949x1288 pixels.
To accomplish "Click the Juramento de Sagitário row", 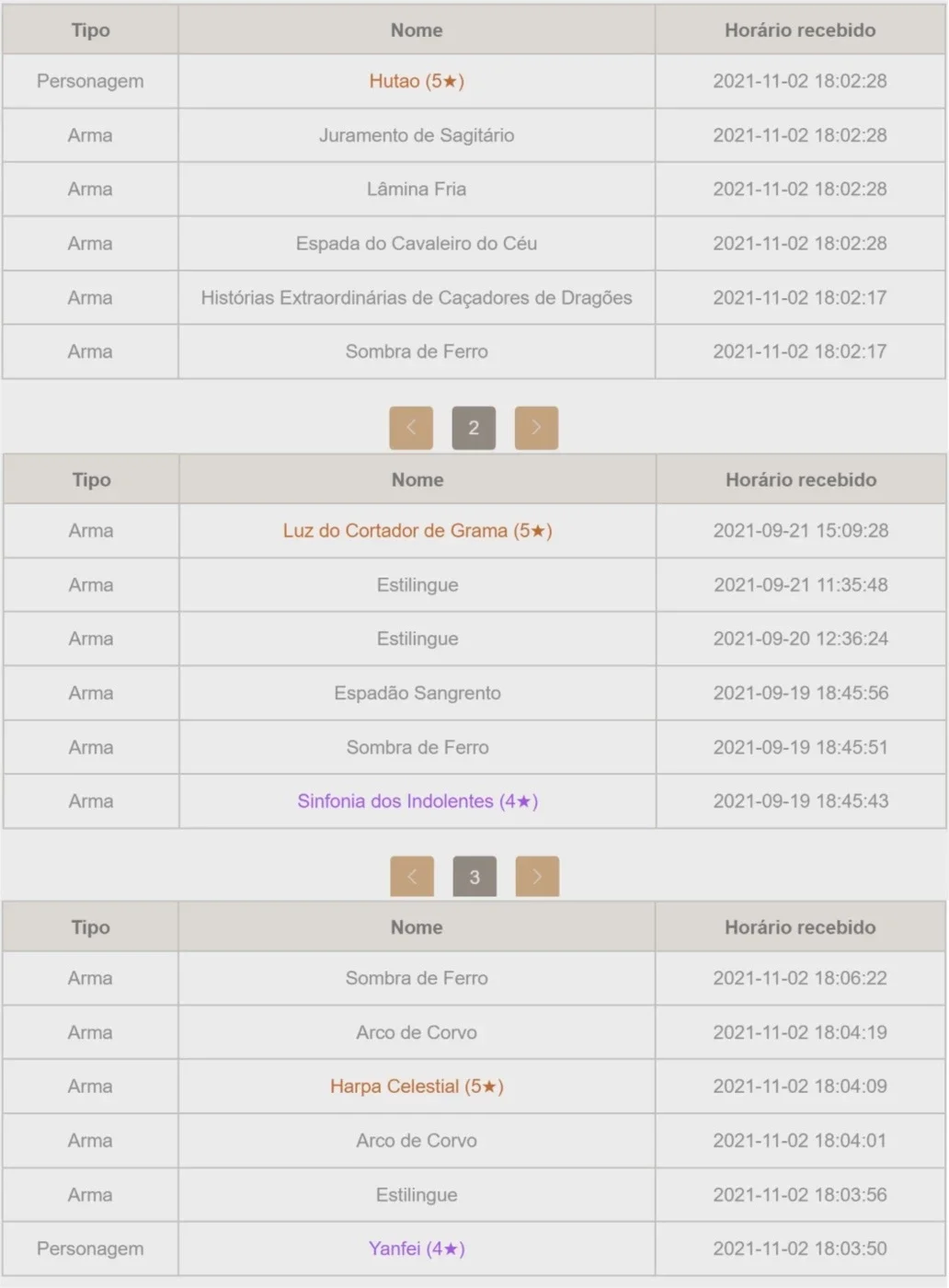I will (474, 135).
